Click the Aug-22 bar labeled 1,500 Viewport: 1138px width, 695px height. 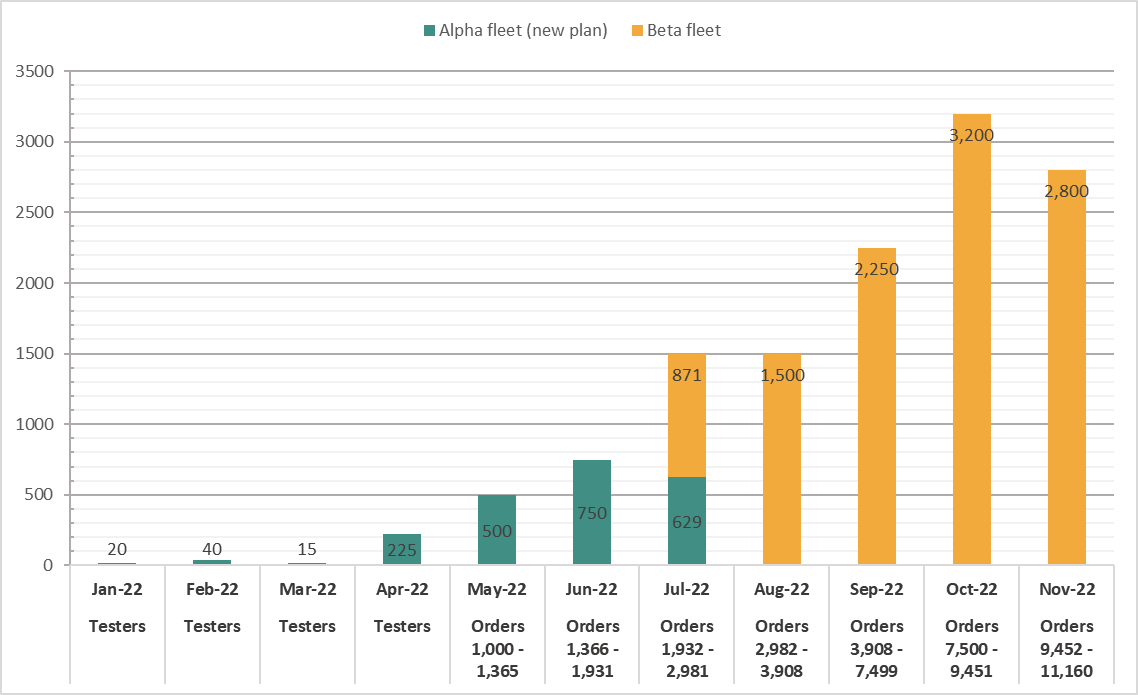[x=782, y=458]
